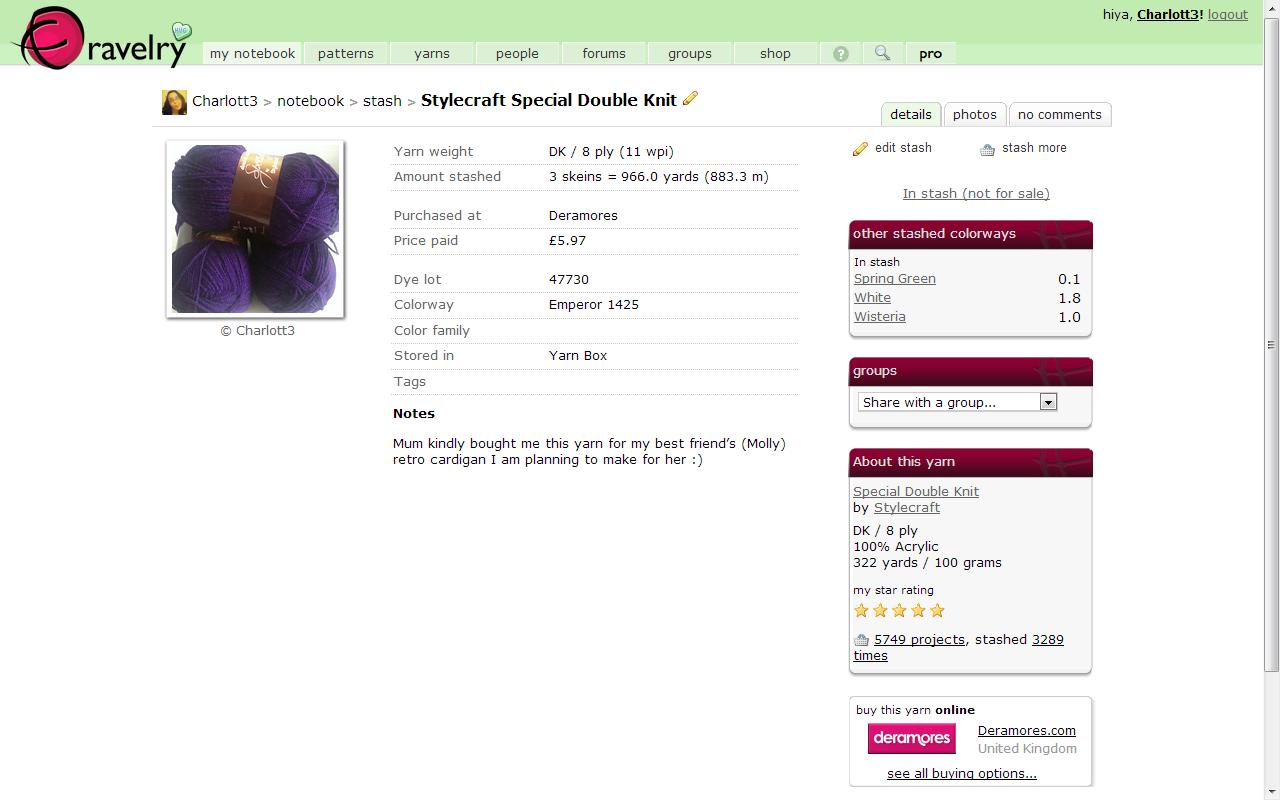
Task: Click the stash more basket icon
Action: 987,149
